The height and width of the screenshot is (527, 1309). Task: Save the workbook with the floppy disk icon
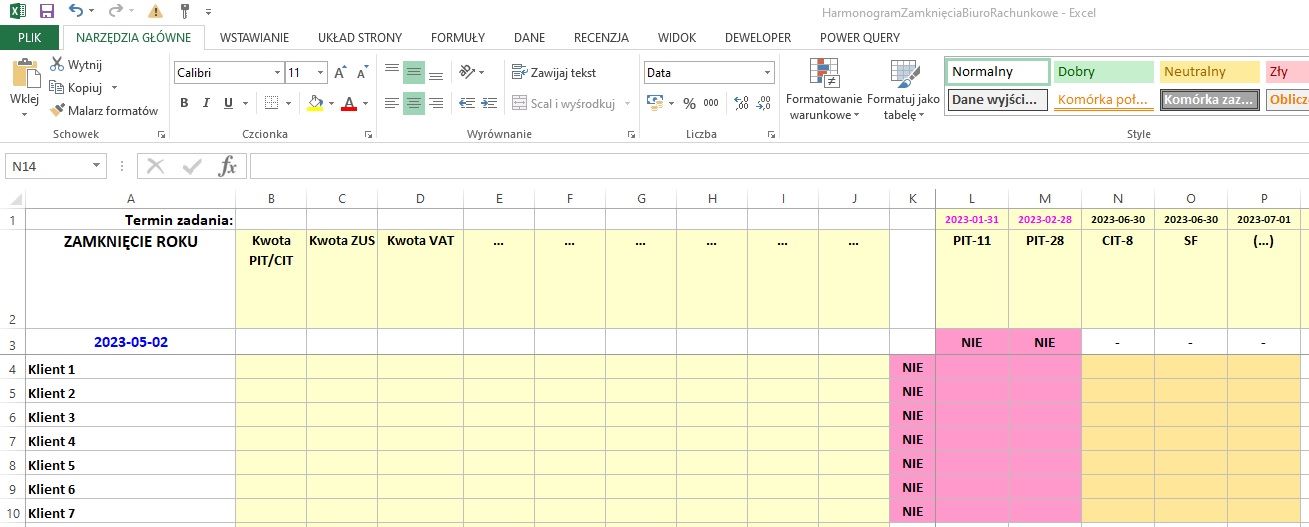46,11
